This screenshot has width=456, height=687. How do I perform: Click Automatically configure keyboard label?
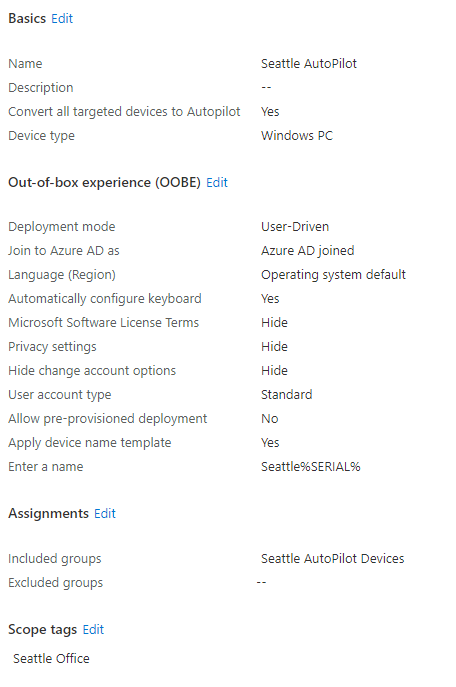(x=105, y=299)
